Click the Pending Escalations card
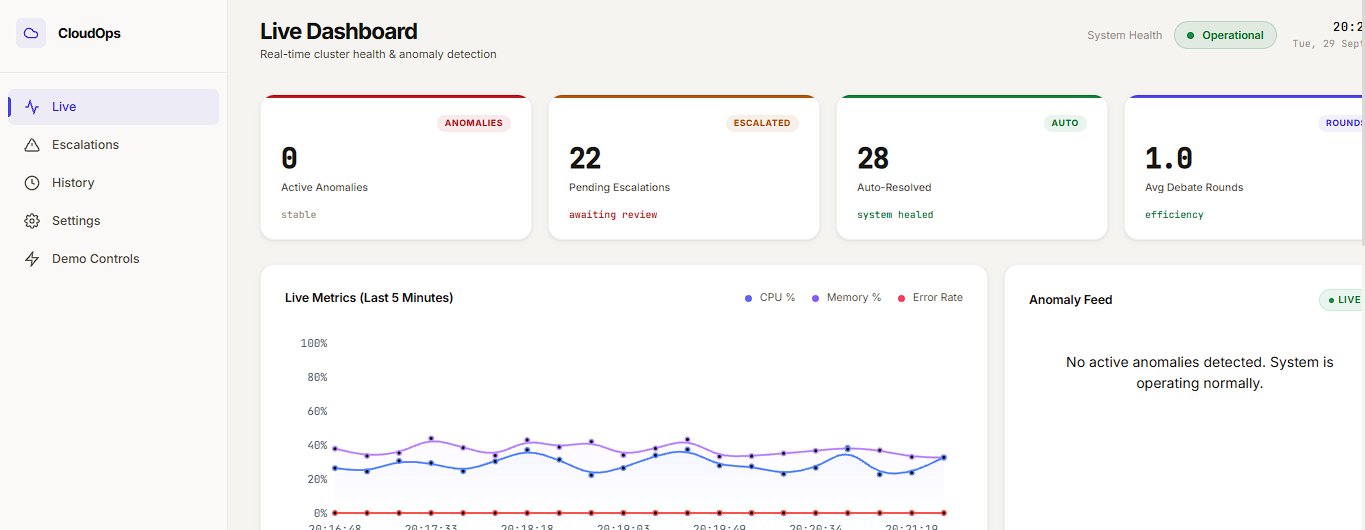Image resolution: width=1365 pixels, height=530 pixels. [x=684, y=167]
